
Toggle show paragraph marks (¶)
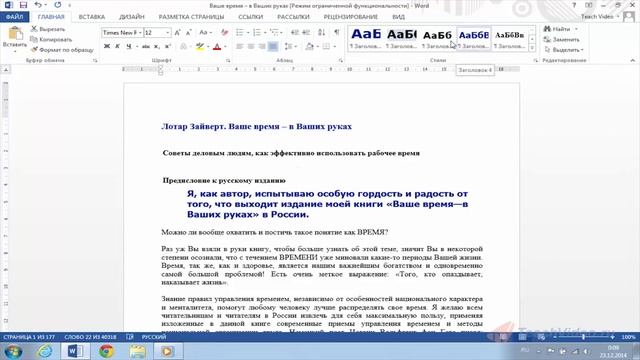coord(337,33)
